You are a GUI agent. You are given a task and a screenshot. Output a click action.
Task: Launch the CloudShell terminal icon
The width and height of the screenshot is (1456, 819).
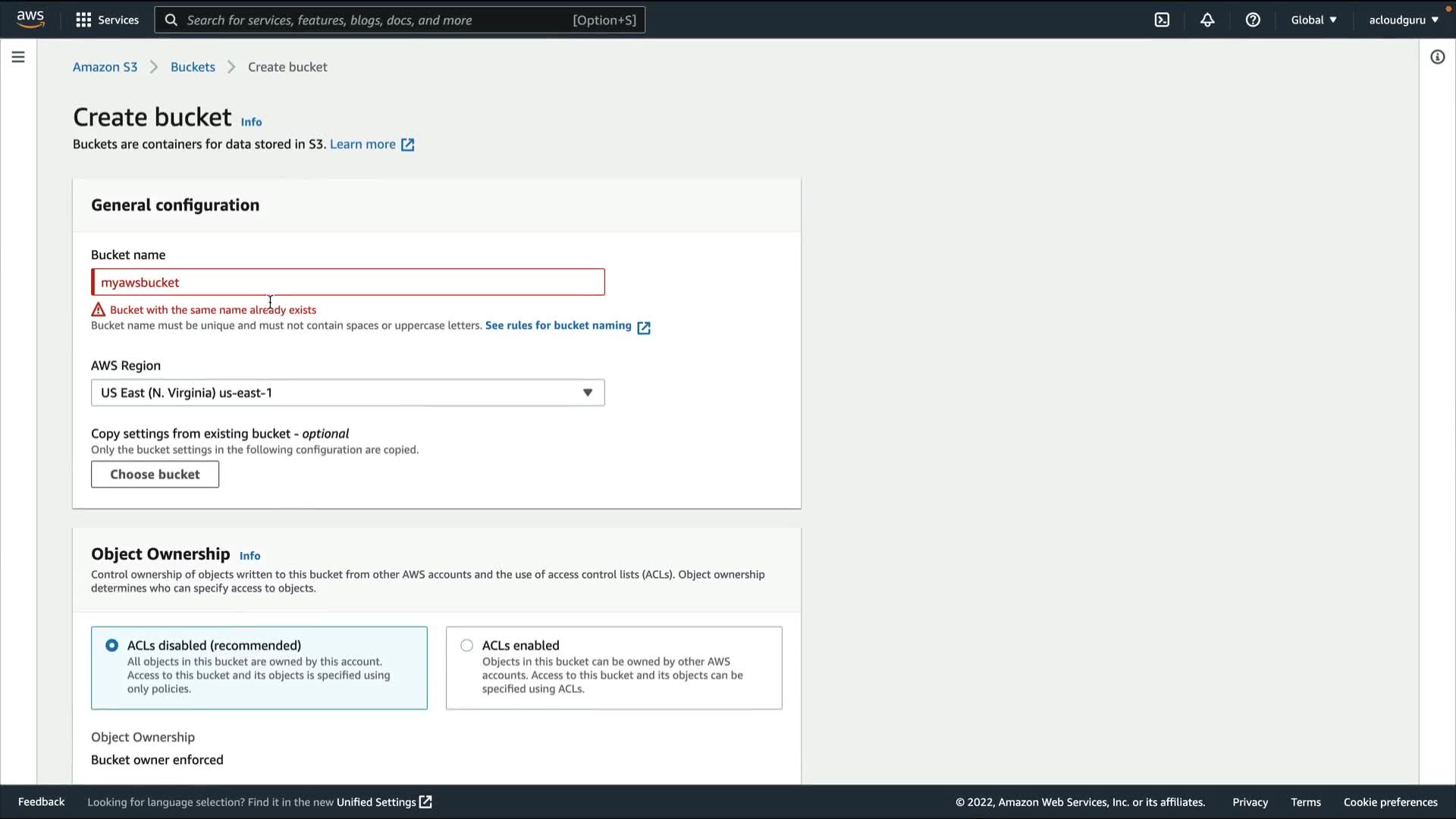[1162, 20]
